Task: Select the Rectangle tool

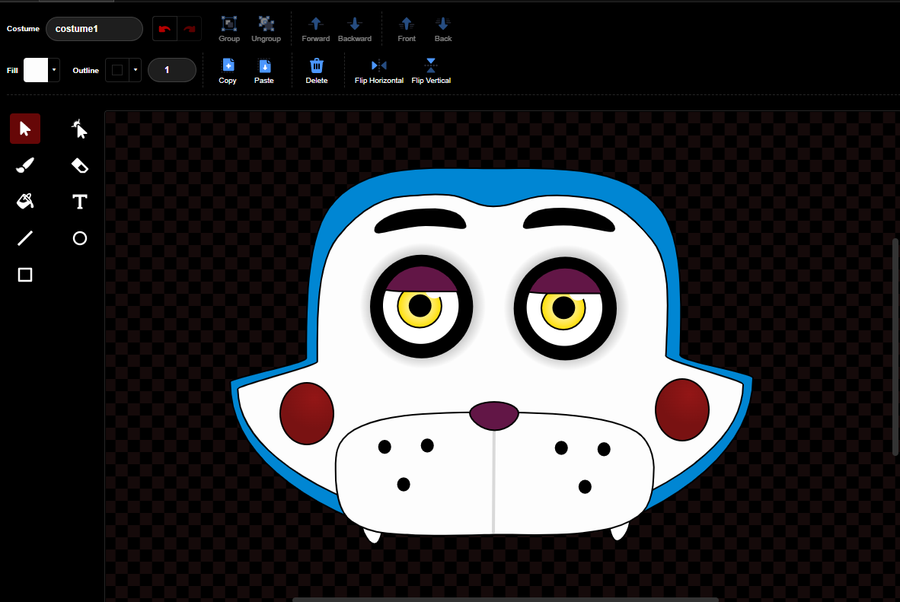Action: coord(25,275)
